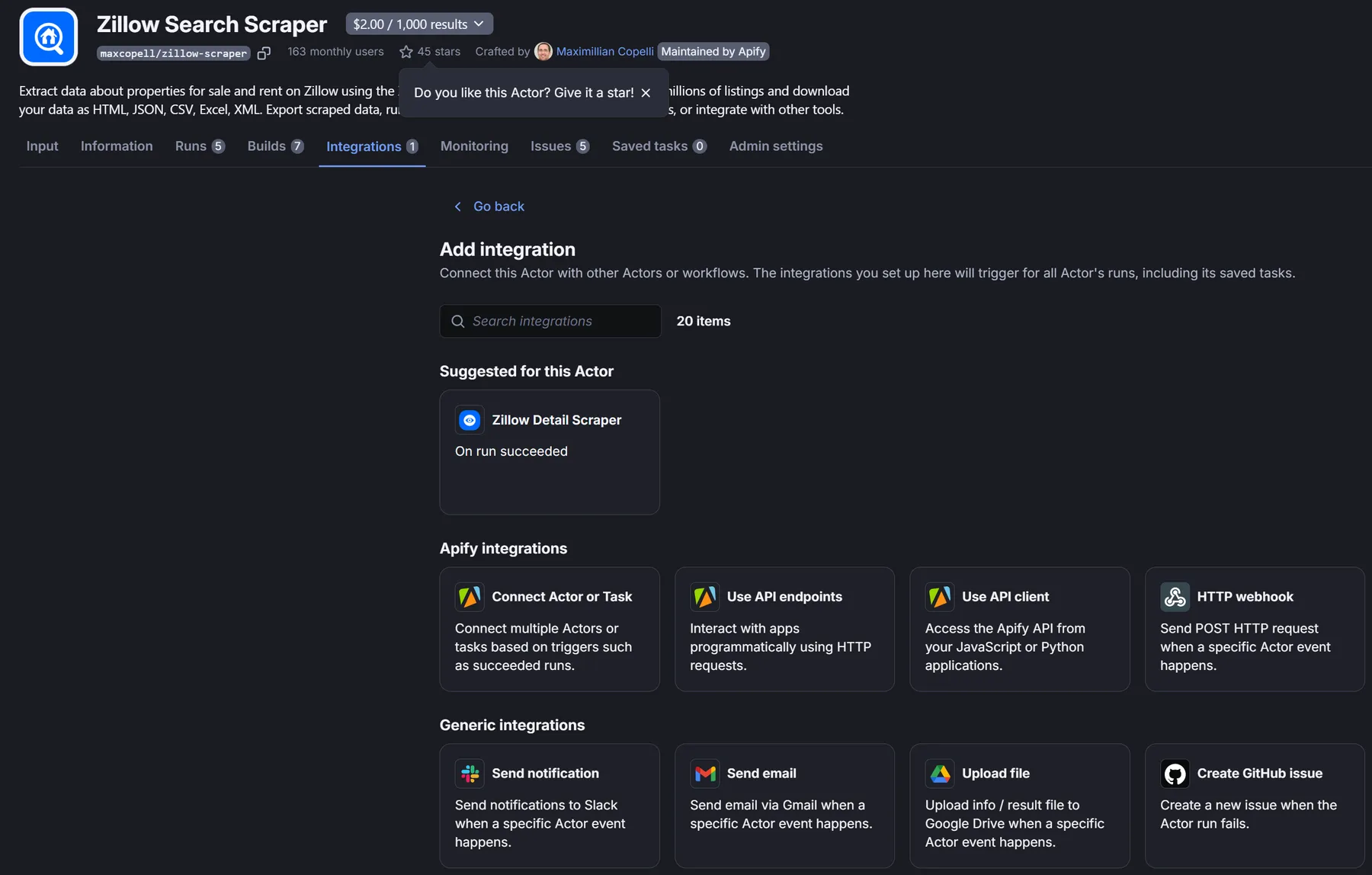The image size is (1372, 875).
Task: Open the Use API endpoints card title
Action: (784, 597)
